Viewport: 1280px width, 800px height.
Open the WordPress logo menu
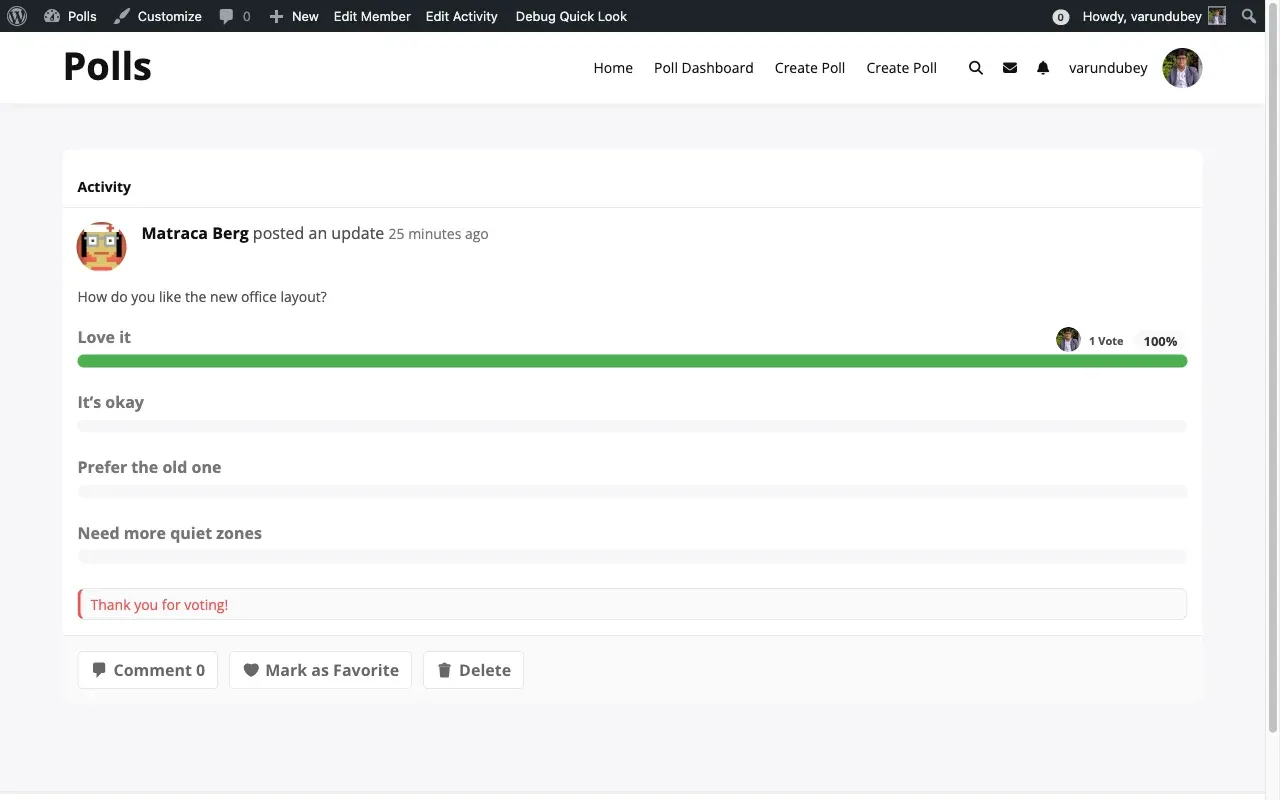click(x=17, y=16)
